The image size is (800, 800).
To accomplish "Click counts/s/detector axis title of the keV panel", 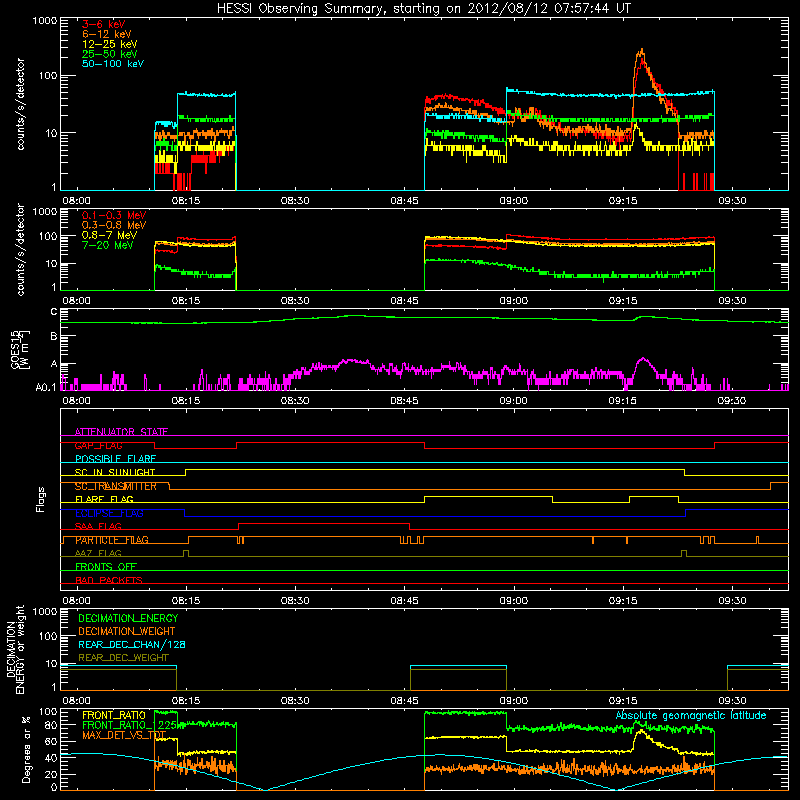I will click(20, 104).
